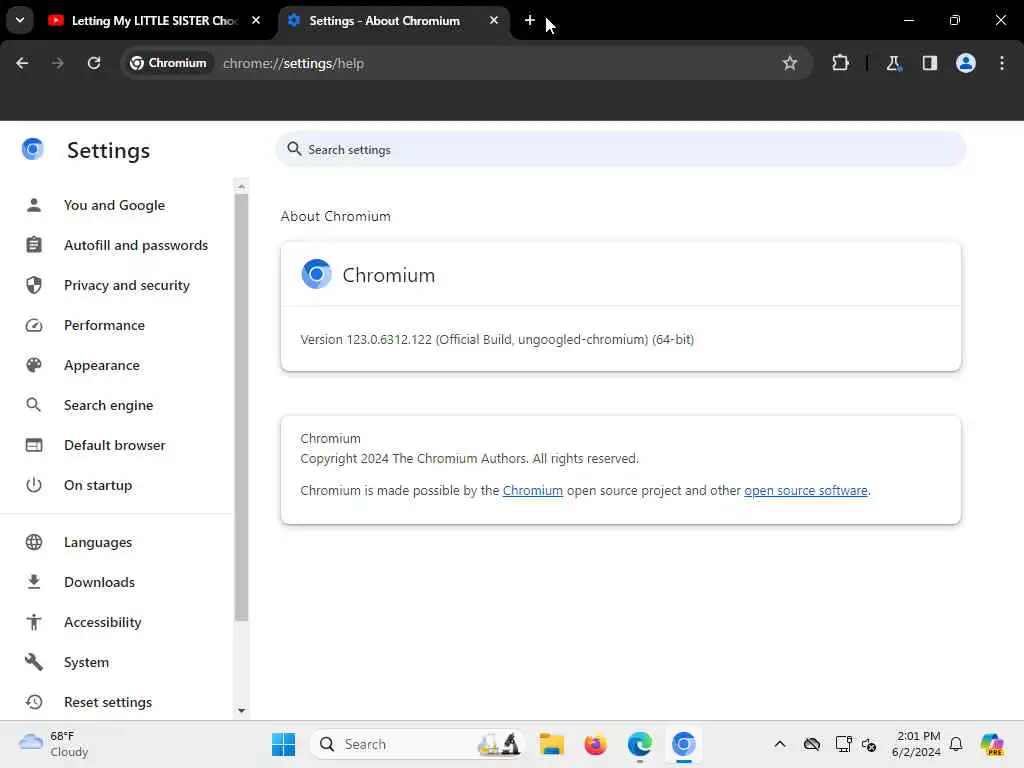Open Default browser settings
The width and height of the screenshot is (1024, 768).
114,445
